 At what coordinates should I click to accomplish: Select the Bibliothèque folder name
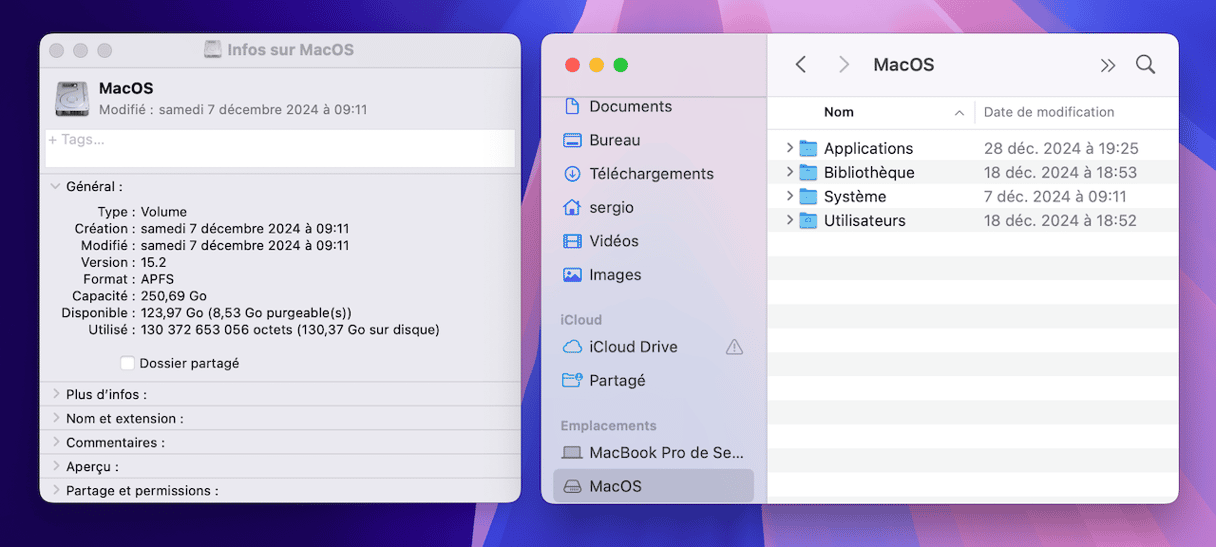point(869,172)
